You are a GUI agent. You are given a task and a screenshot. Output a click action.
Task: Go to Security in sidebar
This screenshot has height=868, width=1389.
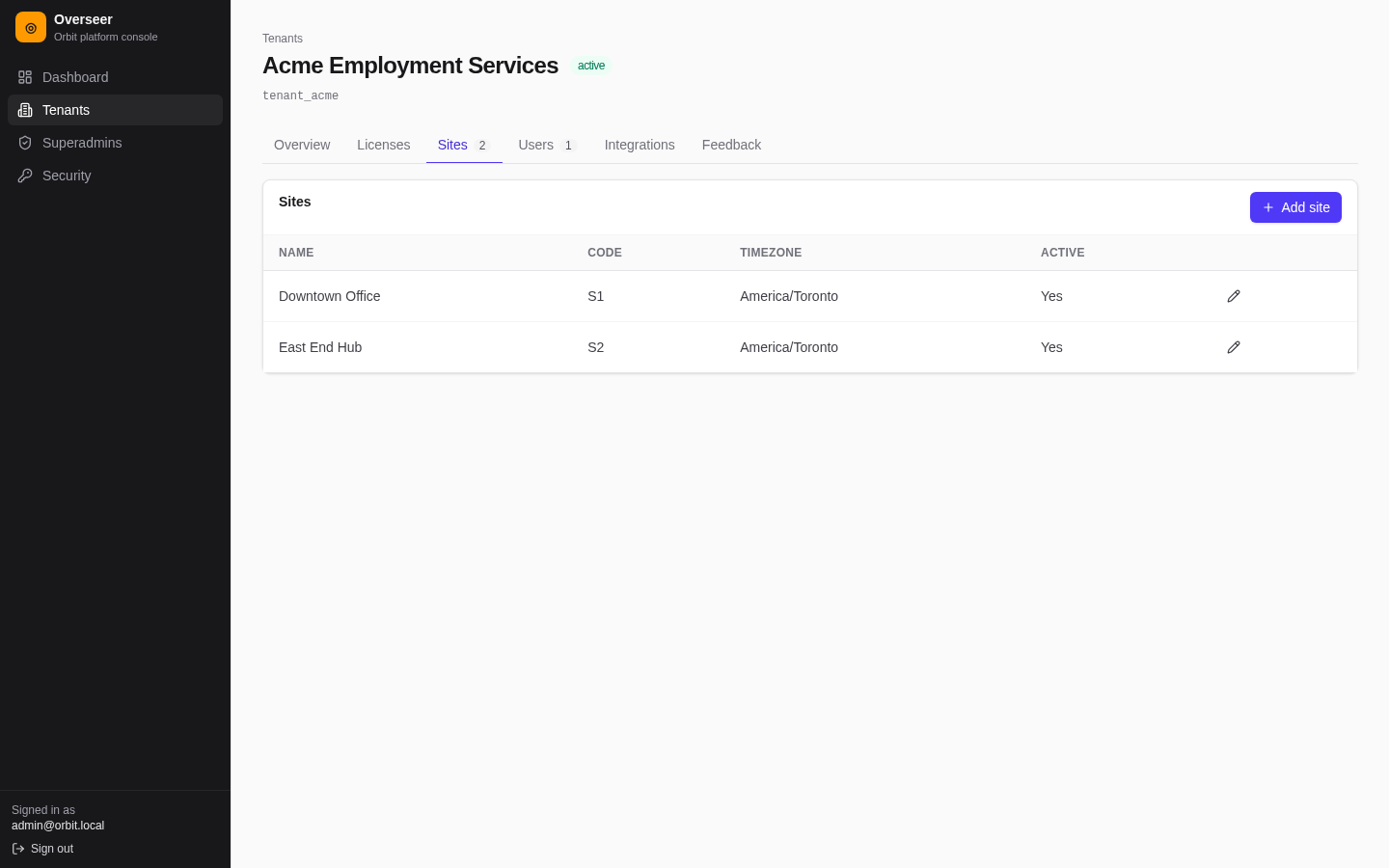tap(115, 176)
